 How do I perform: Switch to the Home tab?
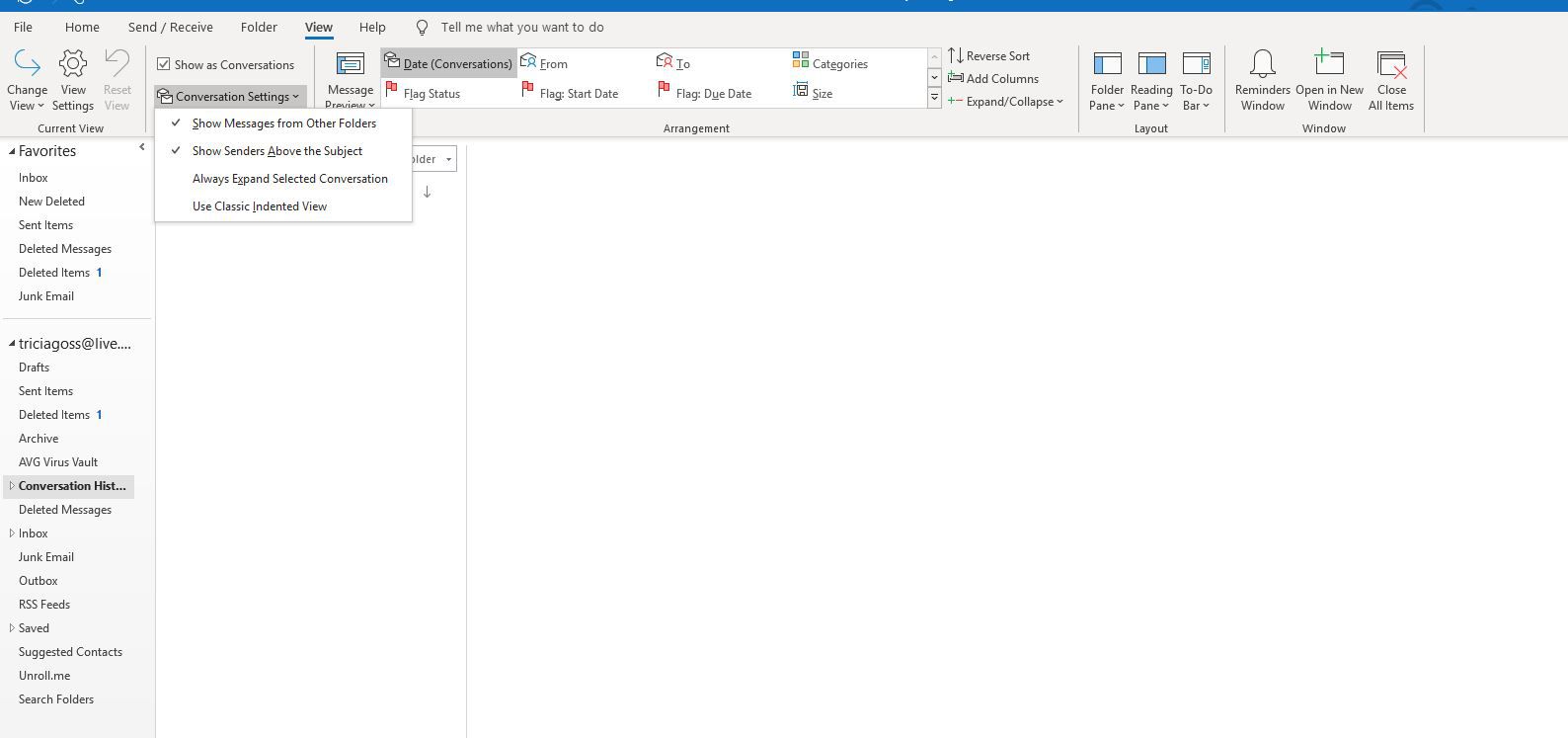(x=82, y=28)
